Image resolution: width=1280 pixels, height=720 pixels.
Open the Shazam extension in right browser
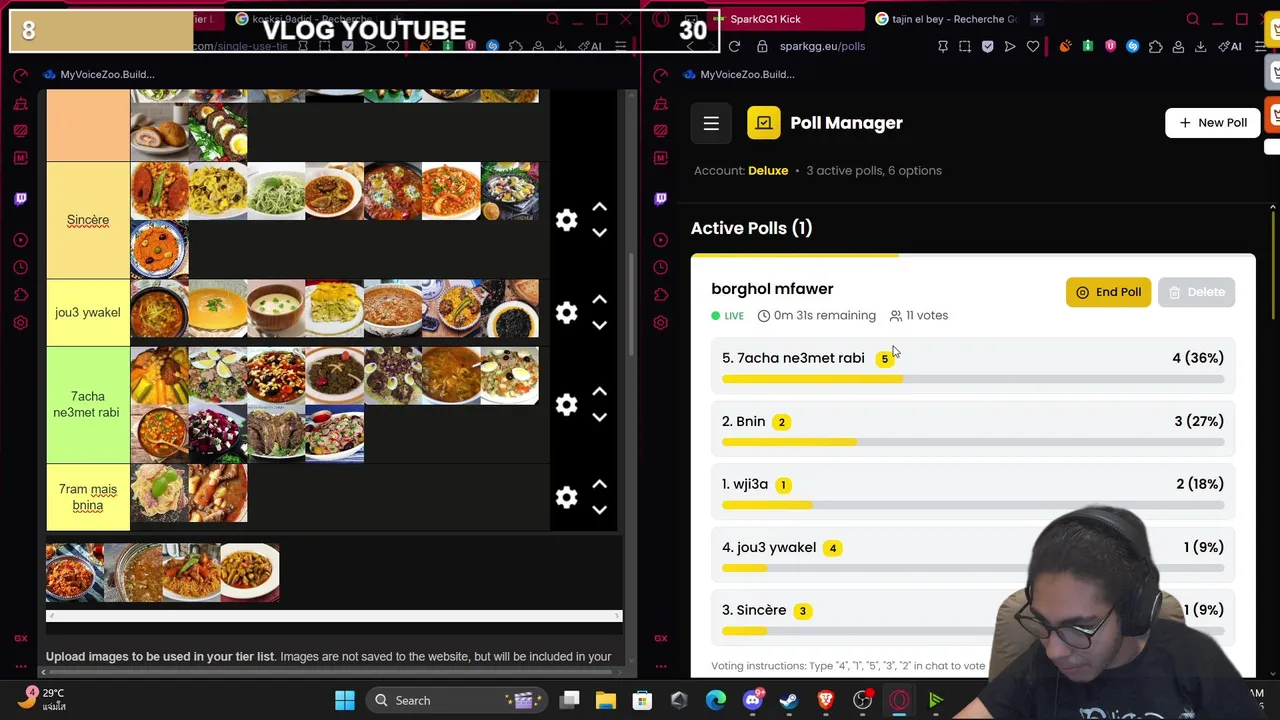[1133, 46]
